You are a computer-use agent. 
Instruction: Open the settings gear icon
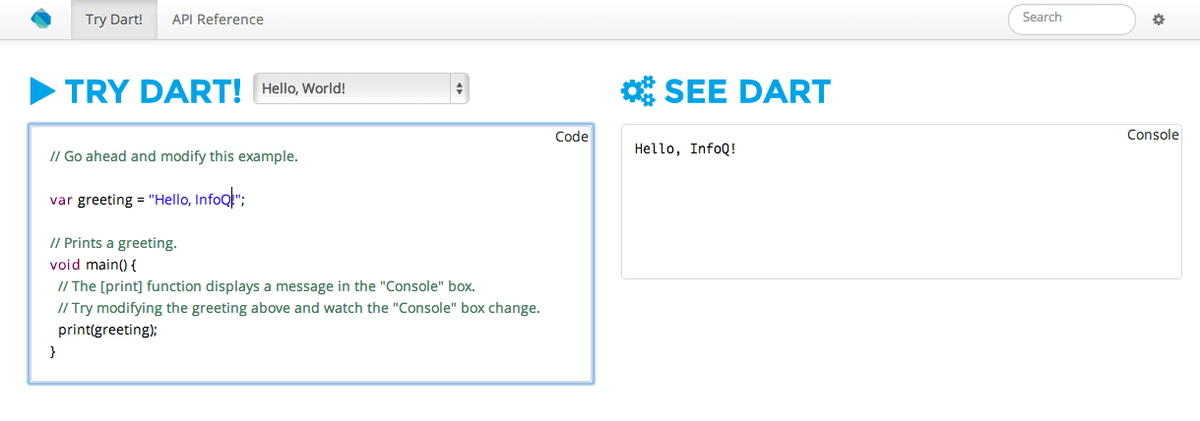(x=1159, y=19)
